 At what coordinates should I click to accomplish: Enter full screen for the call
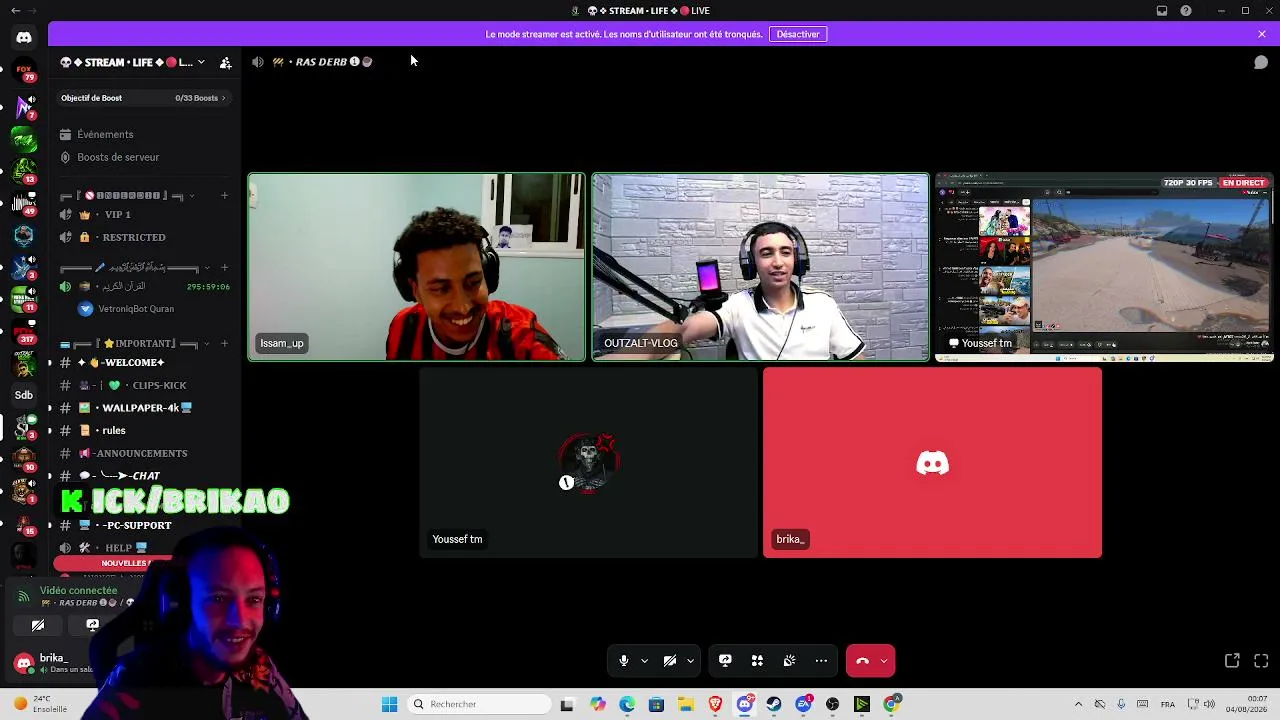(x=1261, y=661)
